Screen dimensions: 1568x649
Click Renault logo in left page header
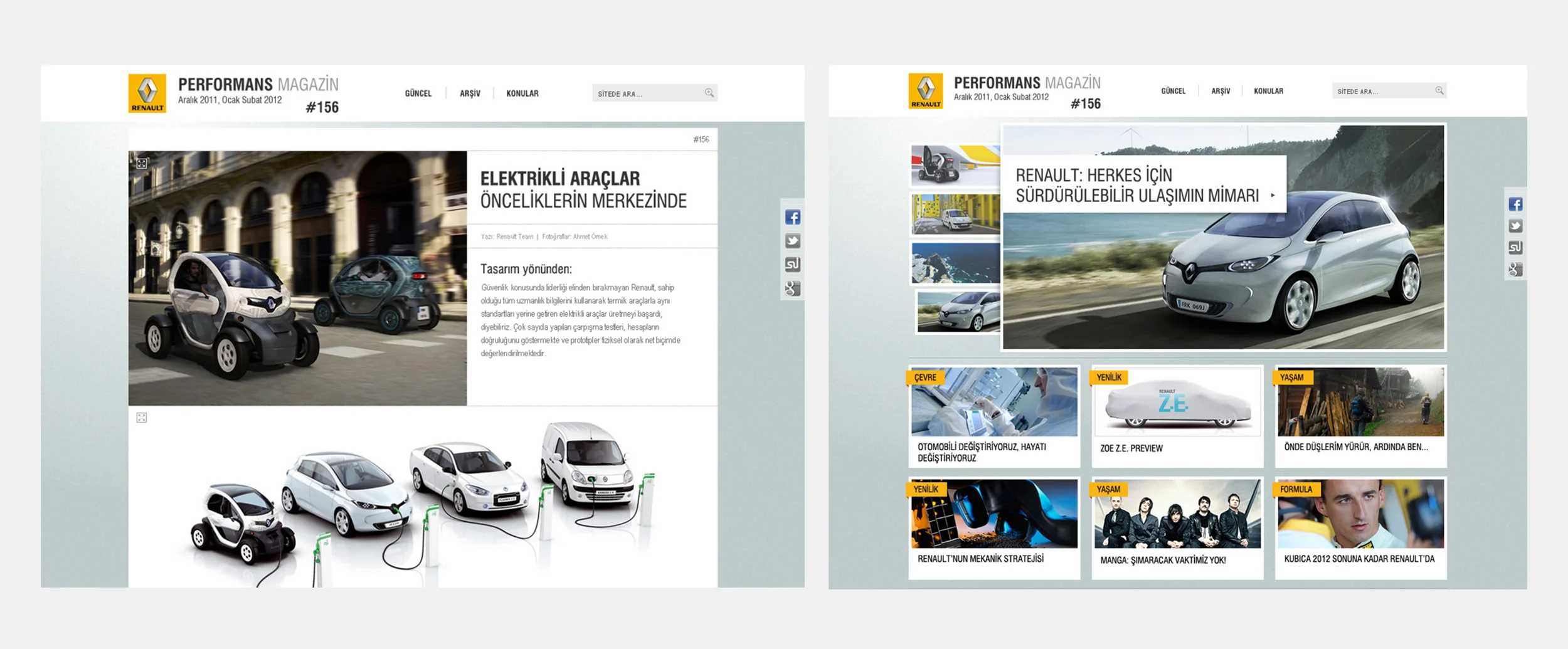coord(147,93)
